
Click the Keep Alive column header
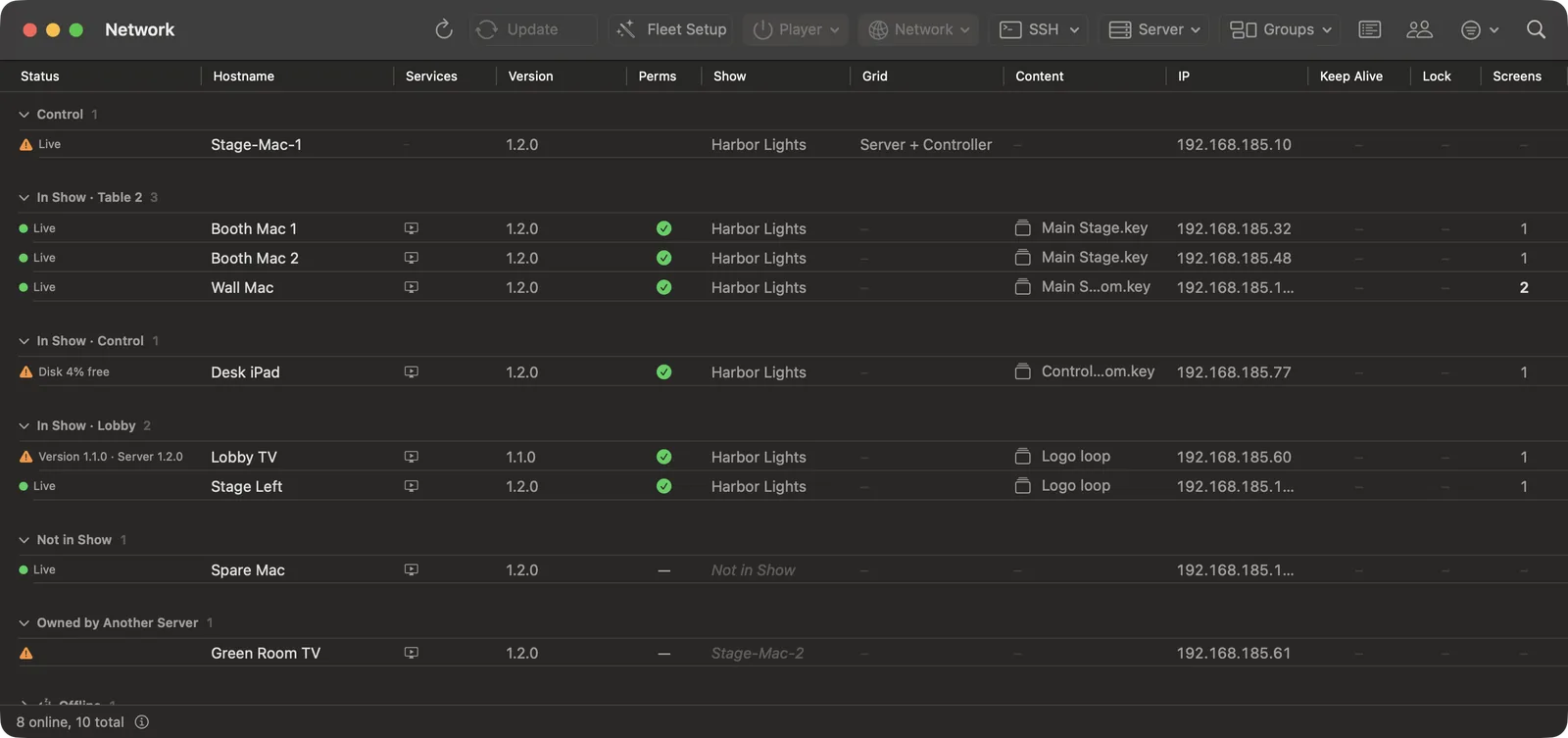point(1351,76)
